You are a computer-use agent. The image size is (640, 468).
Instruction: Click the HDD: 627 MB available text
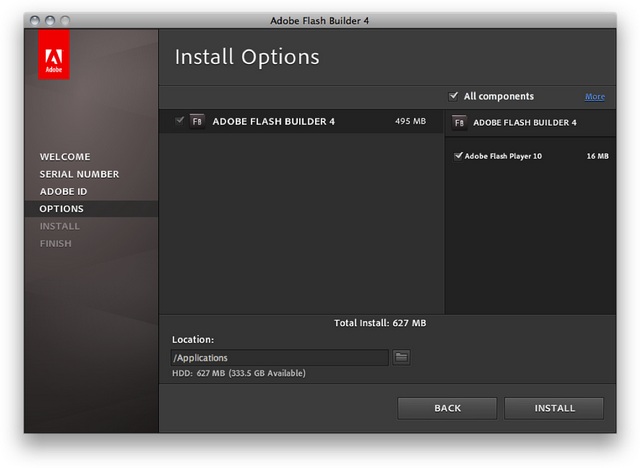pos(239,373)
